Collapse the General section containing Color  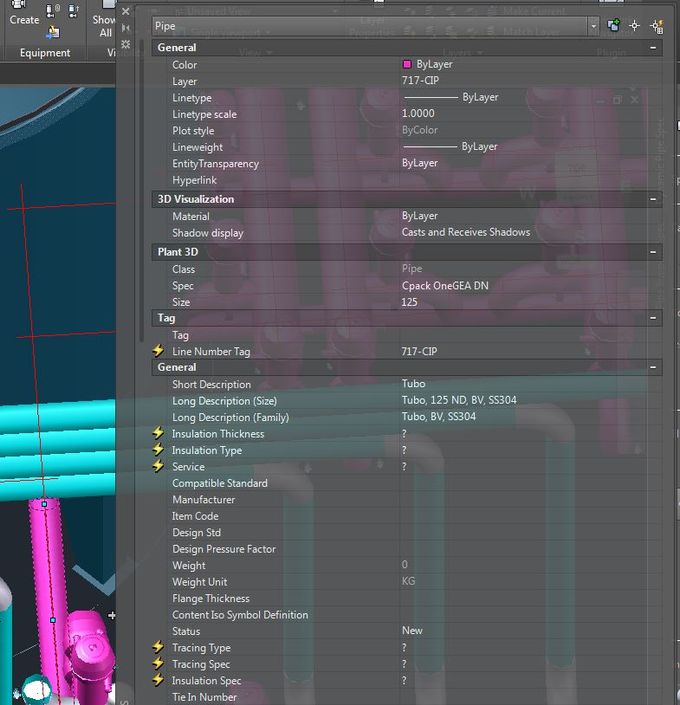point(653,47)
